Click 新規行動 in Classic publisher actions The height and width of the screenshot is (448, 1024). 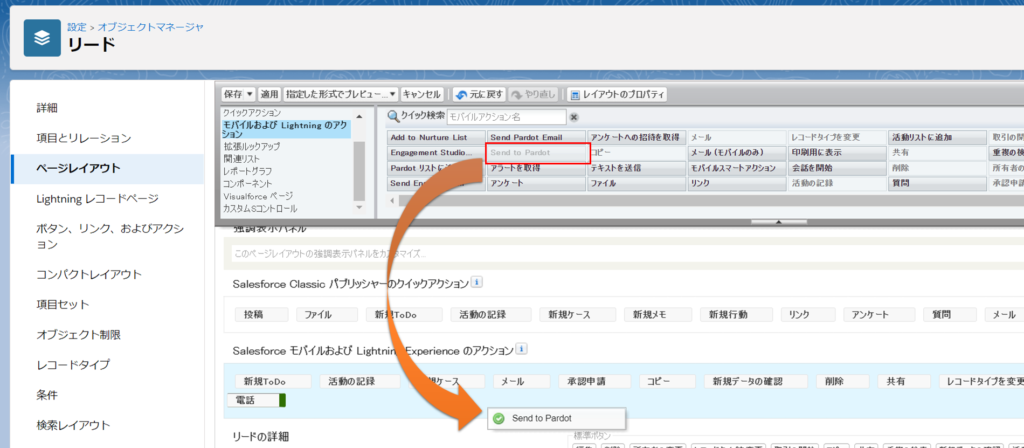(x=737, y=315)
